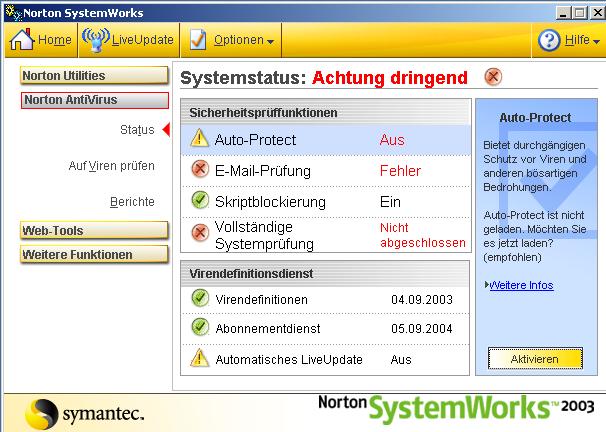Click the date 04.09.2003

pos(422,299)
